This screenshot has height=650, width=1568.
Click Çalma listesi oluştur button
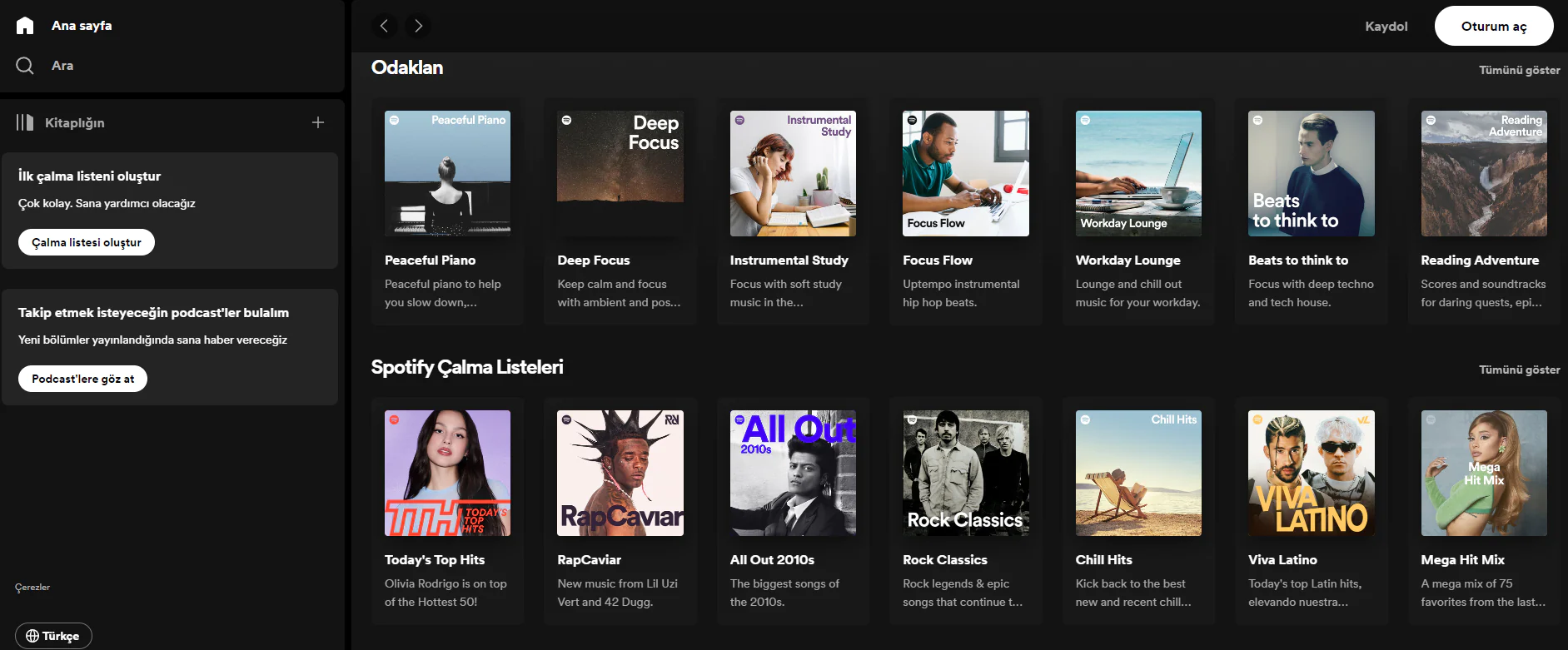coord(87,242)
